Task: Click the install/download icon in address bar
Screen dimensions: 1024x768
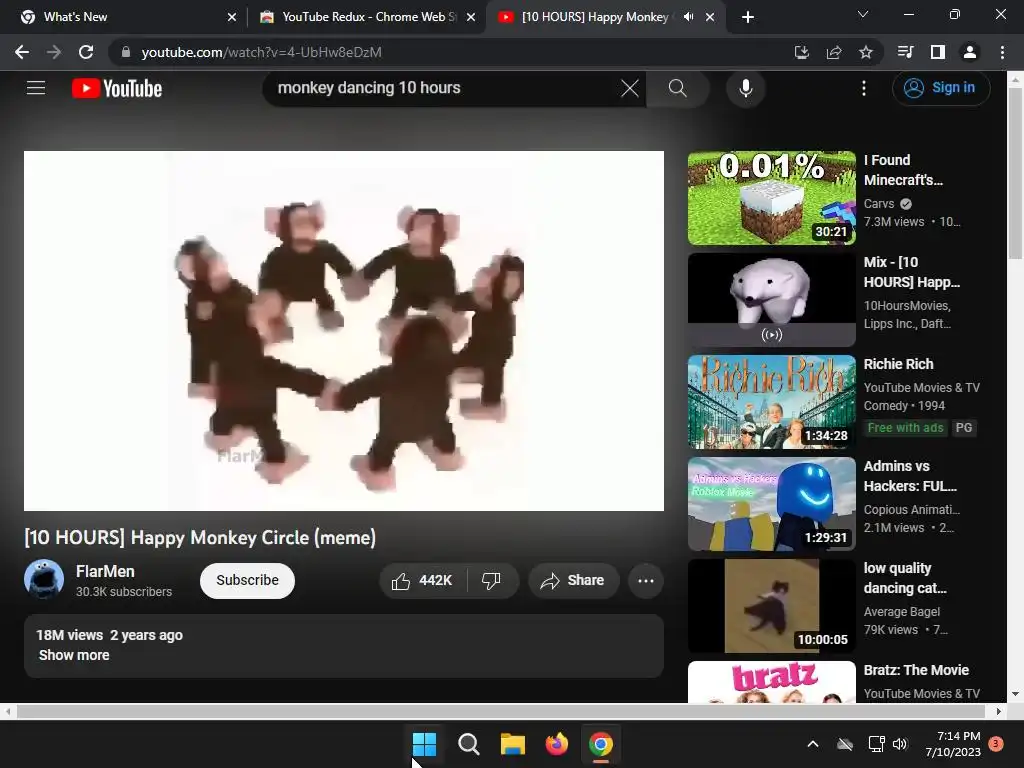Action: click(x=801, y=52)
